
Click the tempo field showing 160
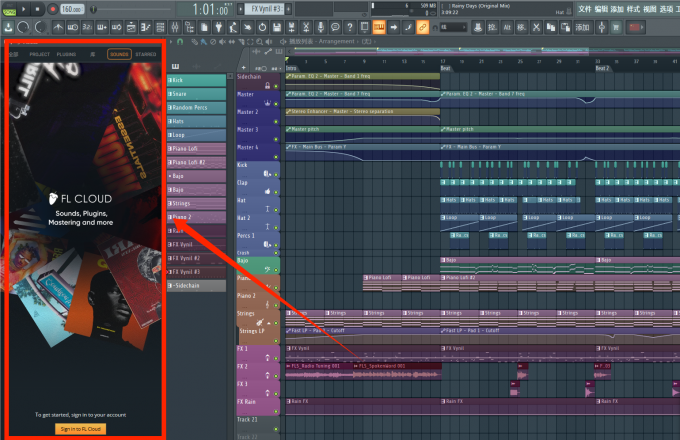(72, 8)
